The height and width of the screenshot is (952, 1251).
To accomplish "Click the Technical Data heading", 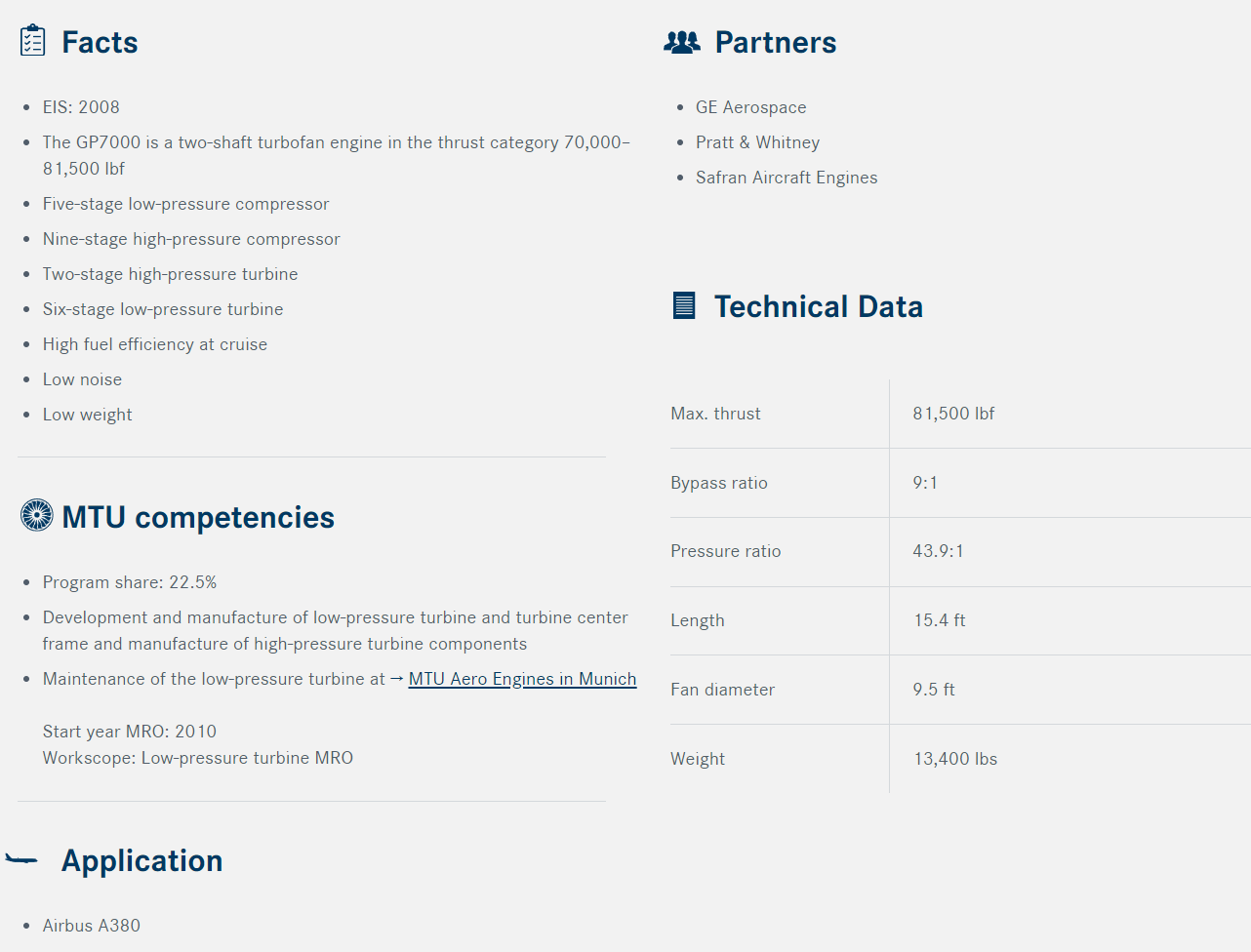I will coord(818,306).
